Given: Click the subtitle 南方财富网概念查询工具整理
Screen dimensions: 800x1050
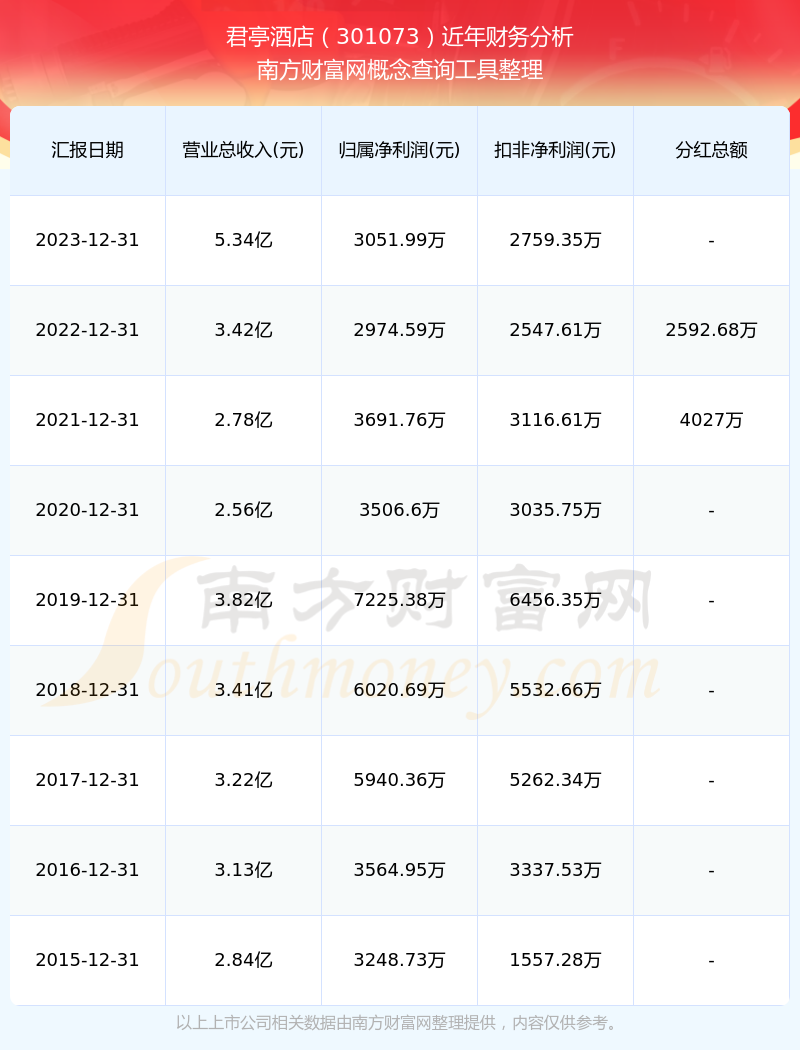Looking at the screenshot, I should (x=400, y=70).
